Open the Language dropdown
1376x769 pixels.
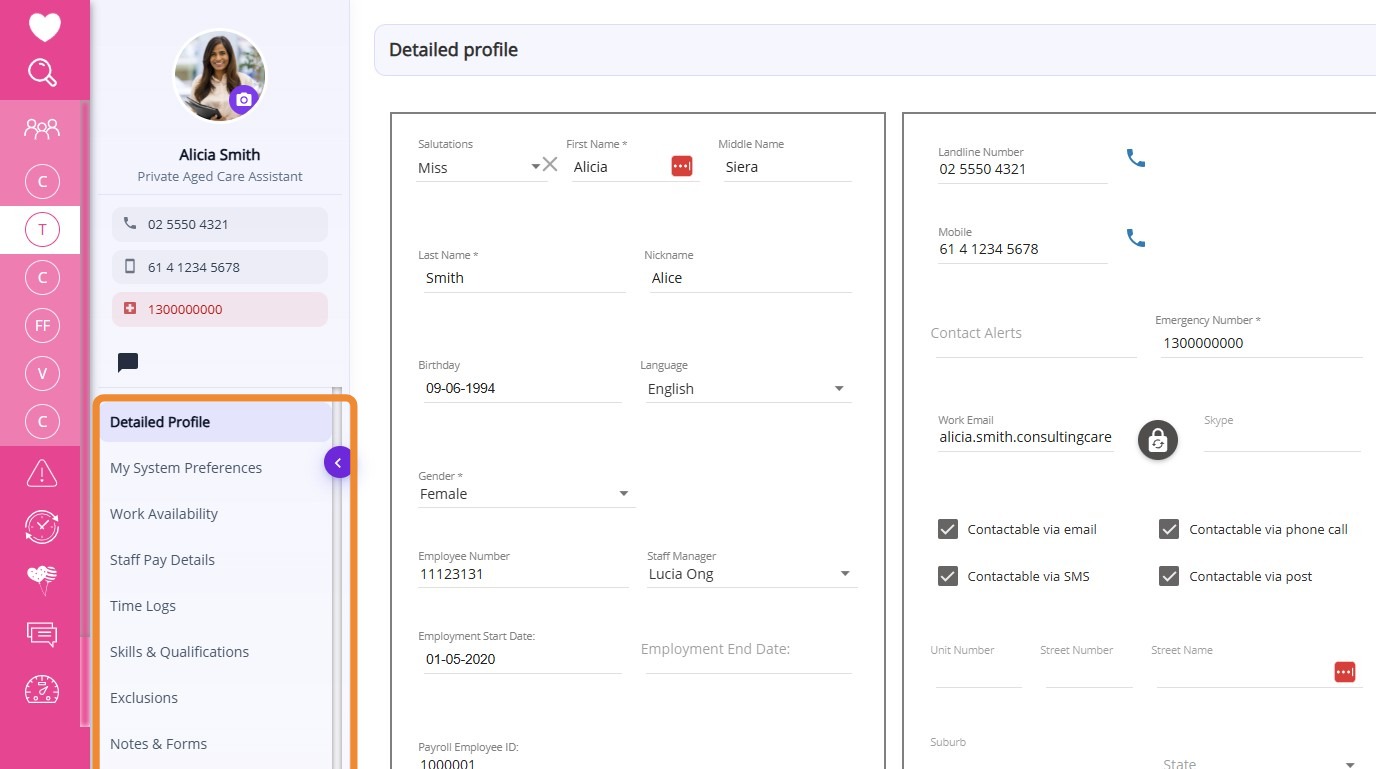839,389
